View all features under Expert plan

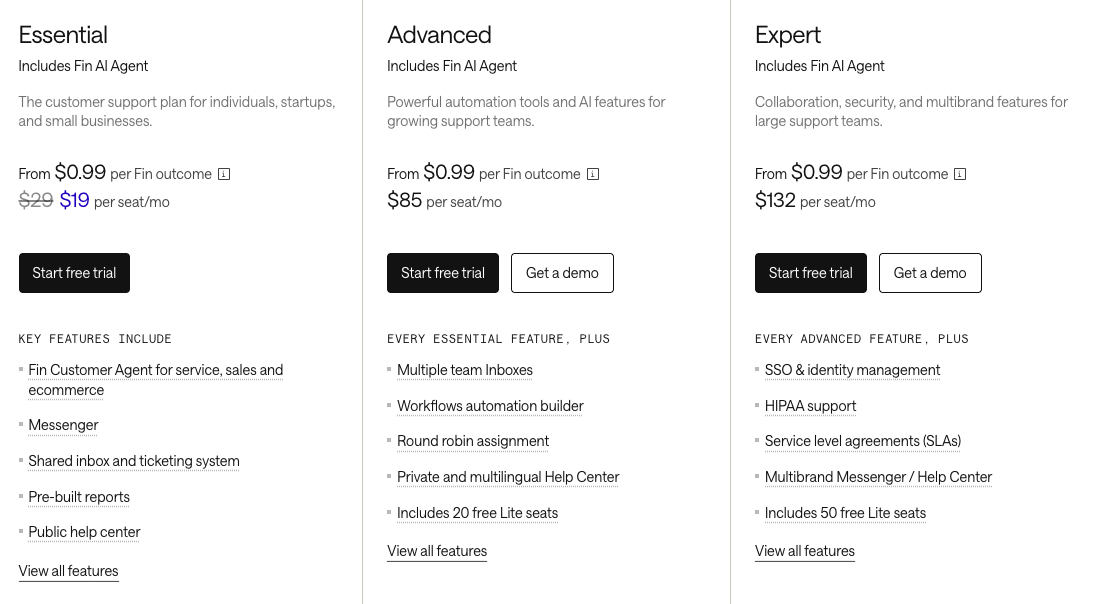click(805, 551)
